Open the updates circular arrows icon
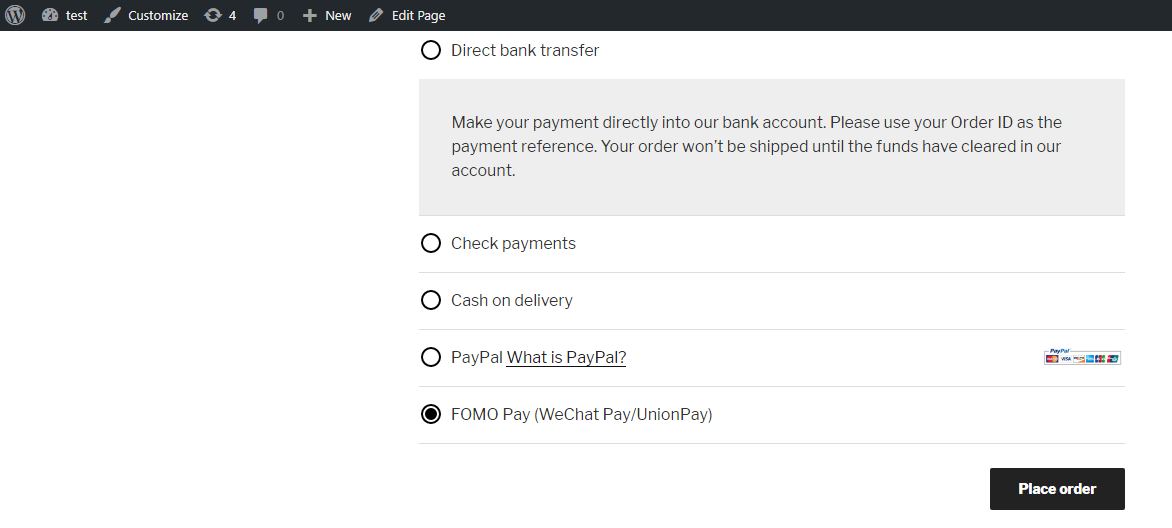This screenshot has width=1172, height=528. tap(213, 15)
